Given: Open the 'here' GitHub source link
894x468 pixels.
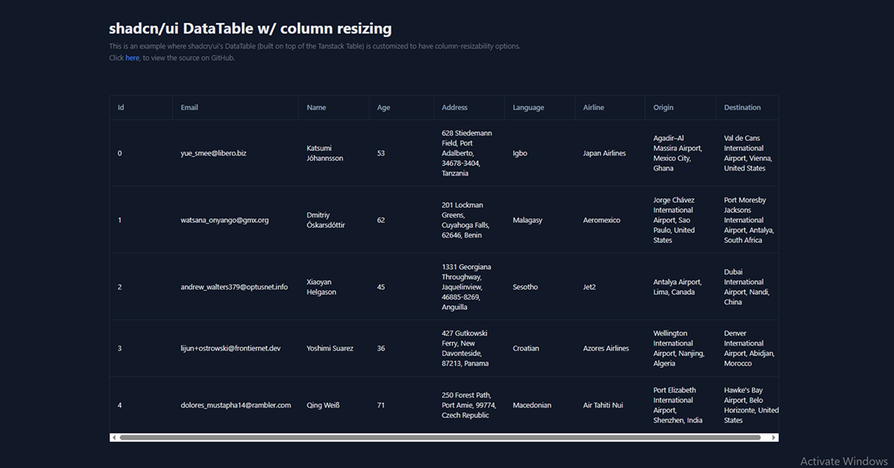Looking at the screenshot, I should [x=132, y=58].
